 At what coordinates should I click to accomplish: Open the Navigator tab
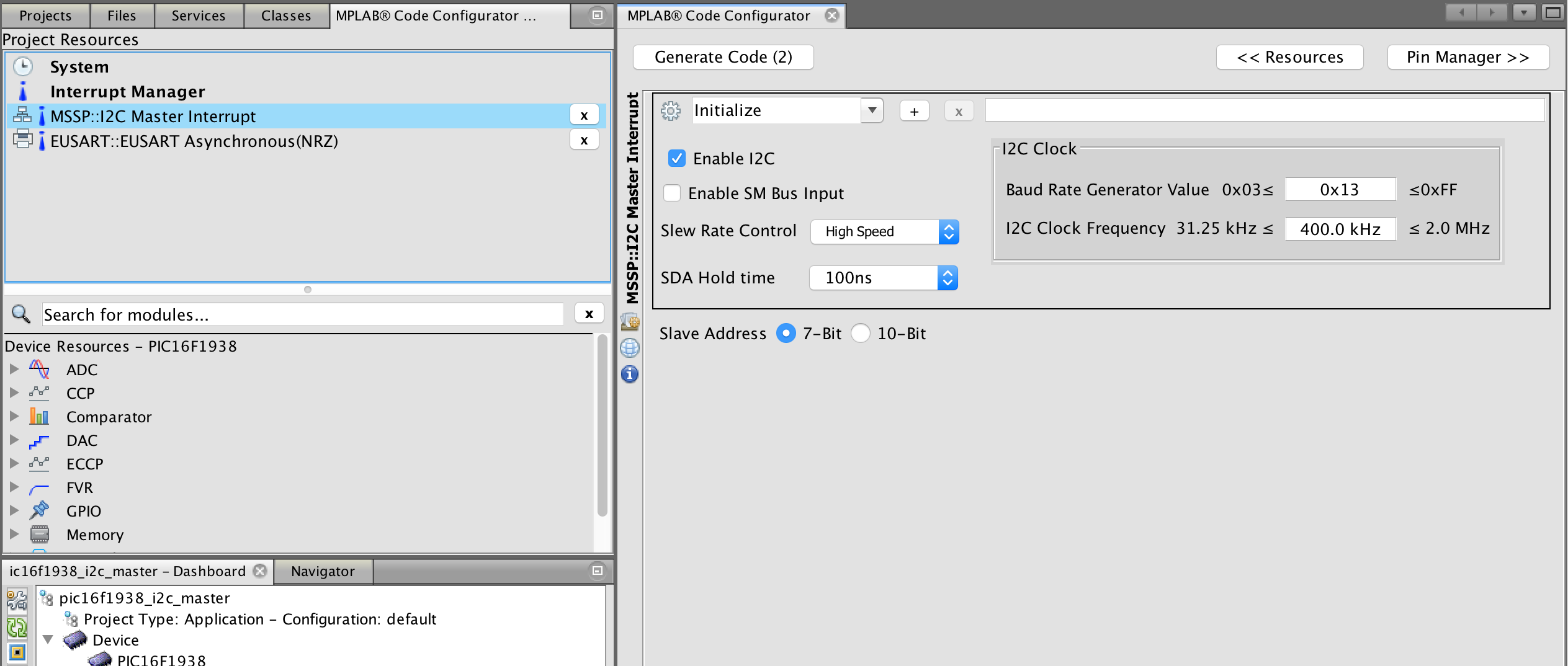[x=323, y=571]
